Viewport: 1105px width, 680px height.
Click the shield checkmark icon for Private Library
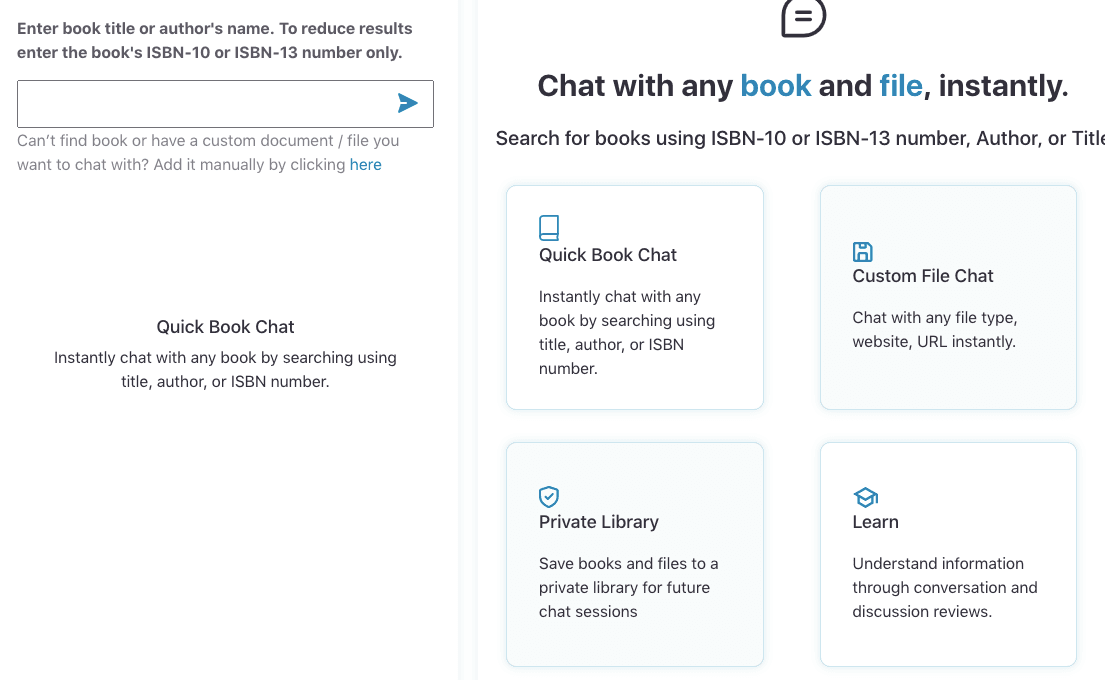(x=549, y=496)
